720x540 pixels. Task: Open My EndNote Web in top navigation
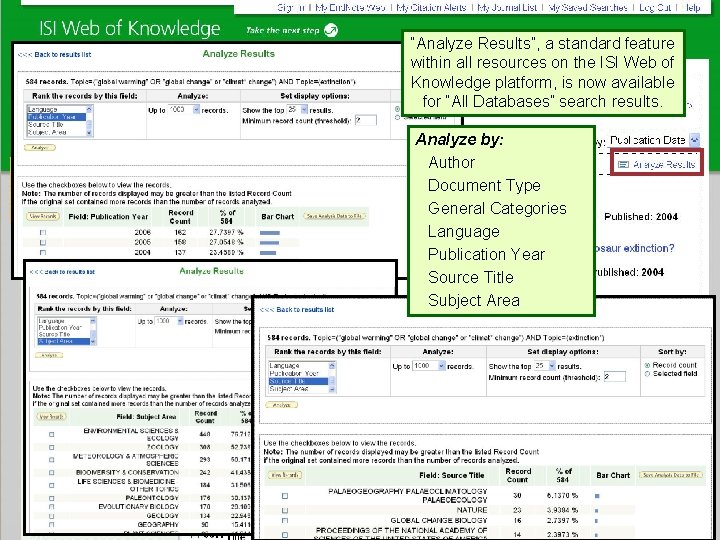[350, 7]
